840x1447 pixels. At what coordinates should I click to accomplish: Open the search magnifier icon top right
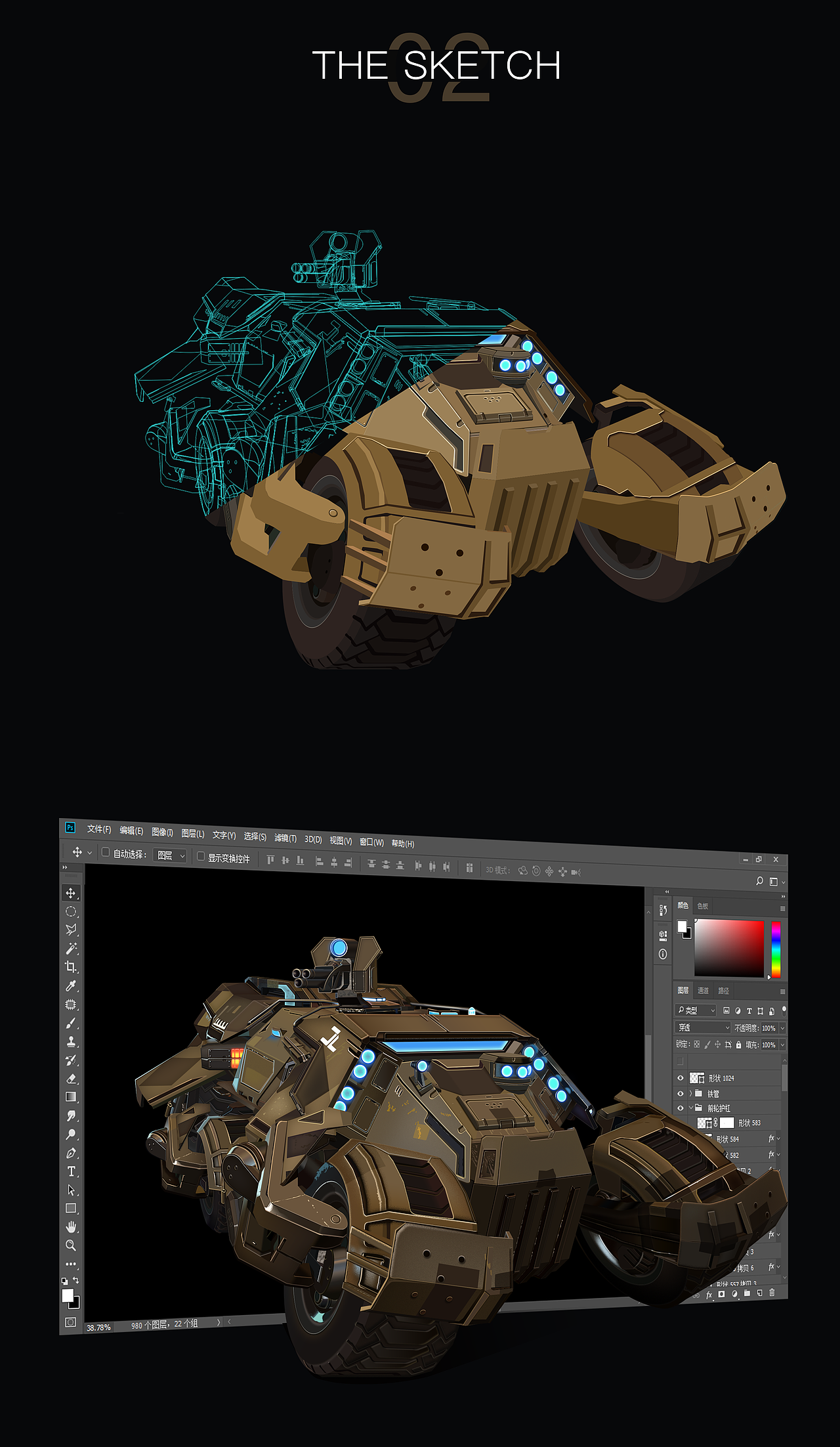759,881
